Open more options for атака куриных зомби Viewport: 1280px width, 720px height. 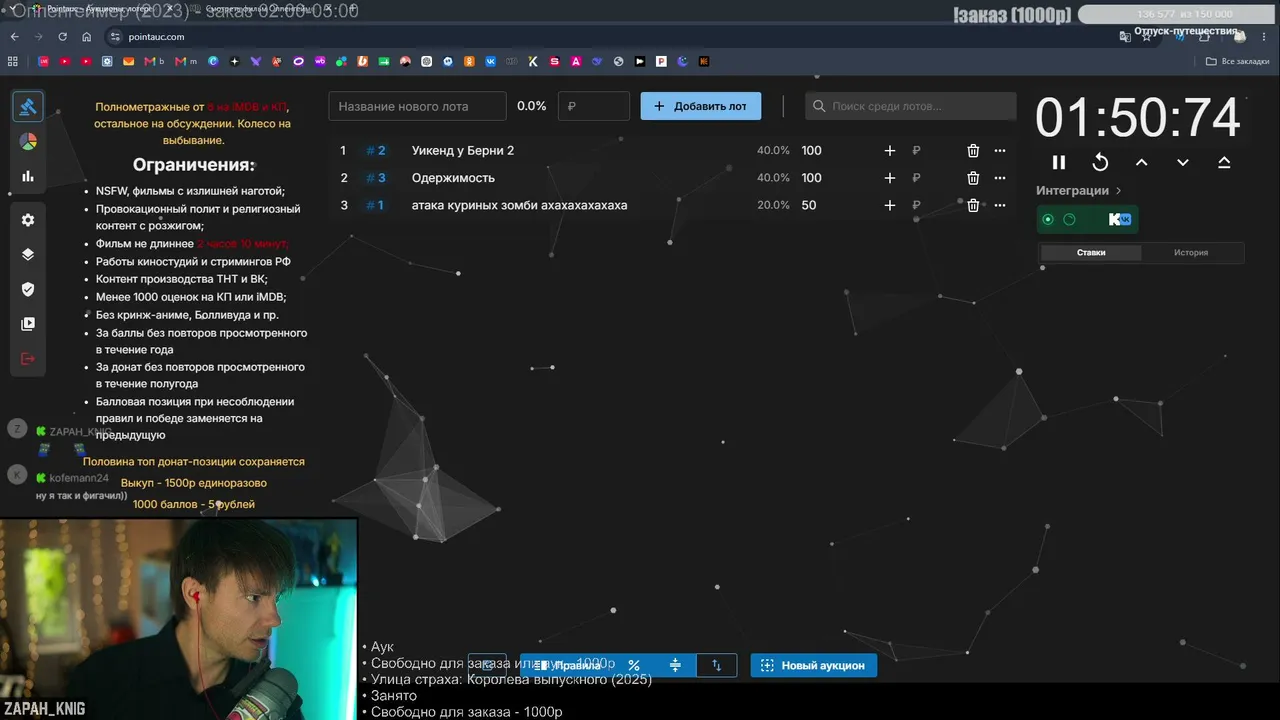[1000, 205]
